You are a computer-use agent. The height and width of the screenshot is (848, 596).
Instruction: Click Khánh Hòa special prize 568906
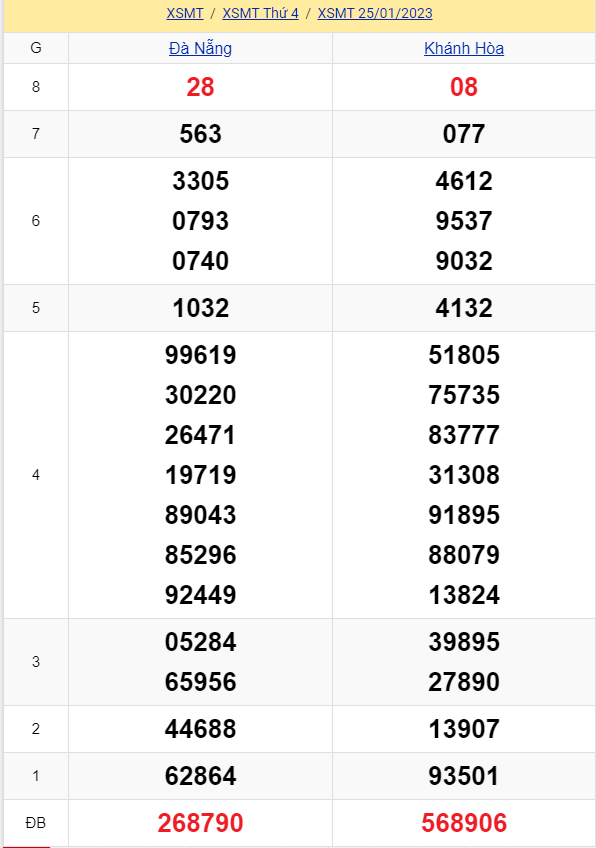coord(464,823)
